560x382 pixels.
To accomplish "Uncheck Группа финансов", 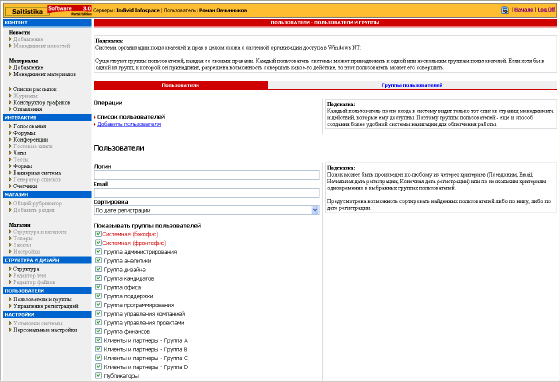I will (x=98, y=331).
